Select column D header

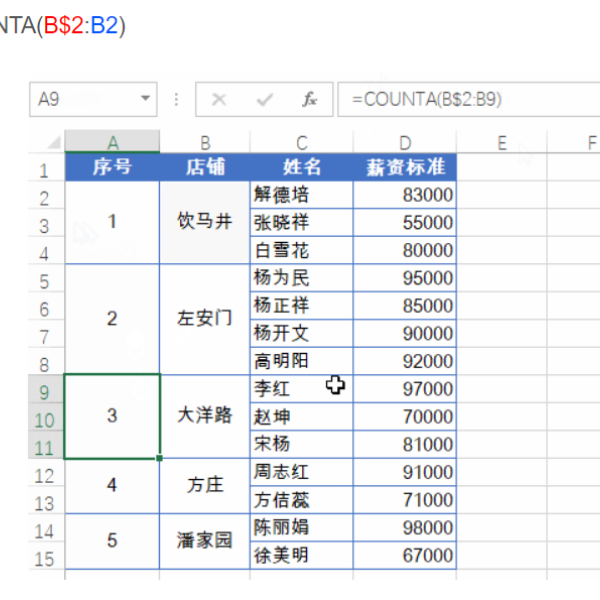404,143
